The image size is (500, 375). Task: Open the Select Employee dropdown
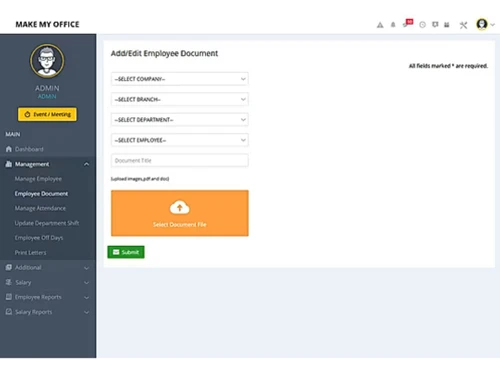click(x=180, y=140)
